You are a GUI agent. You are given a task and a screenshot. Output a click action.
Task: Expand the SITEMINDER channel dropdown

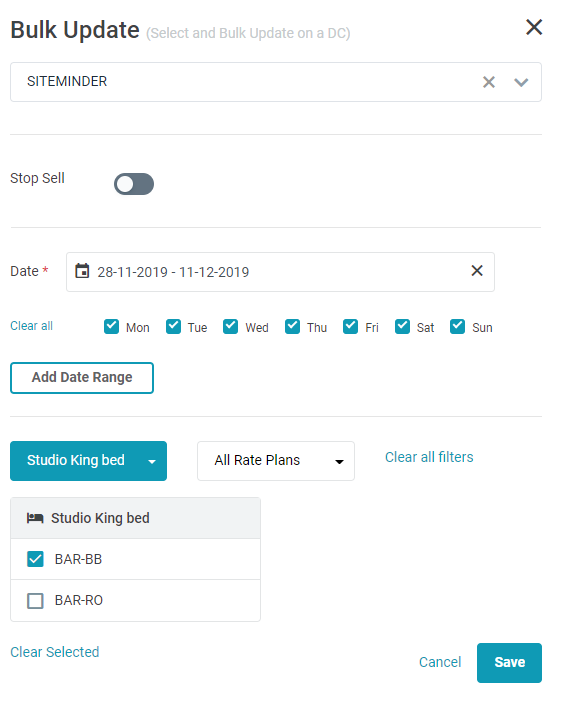click(x=521, y=82)
